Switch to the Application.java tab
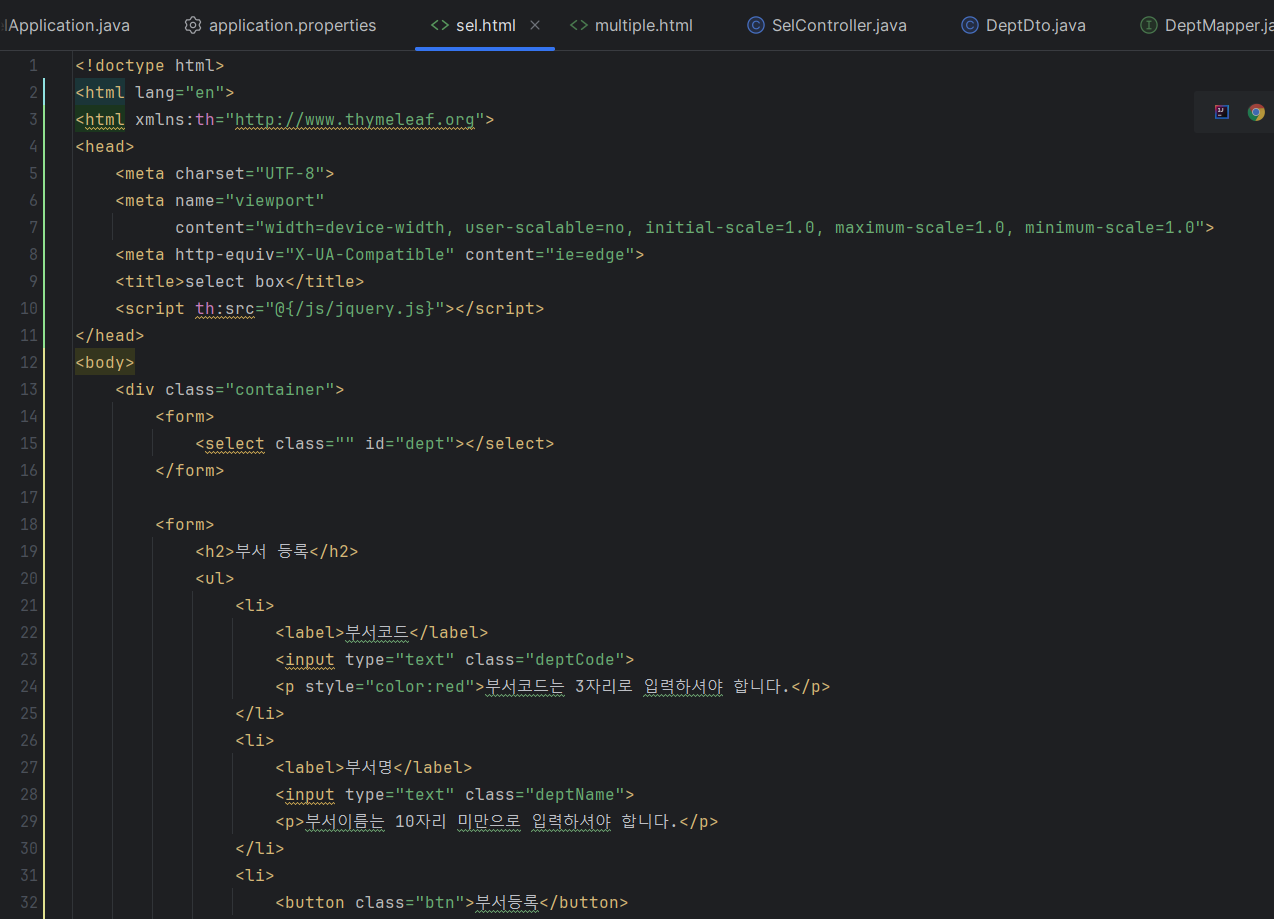This screenshot has height=919, width=1274. 66,25
